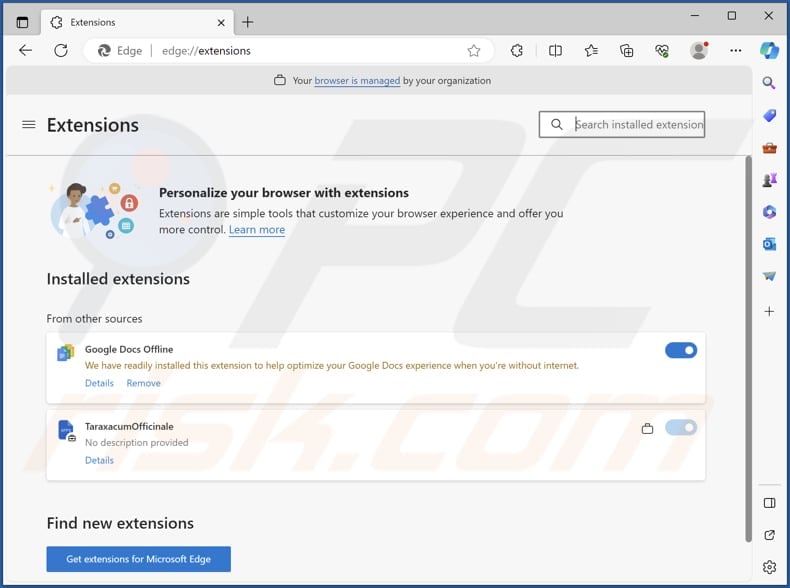Open the user profile avatar
This screenshot has width=790, height=588.
(x=699, y=50)
